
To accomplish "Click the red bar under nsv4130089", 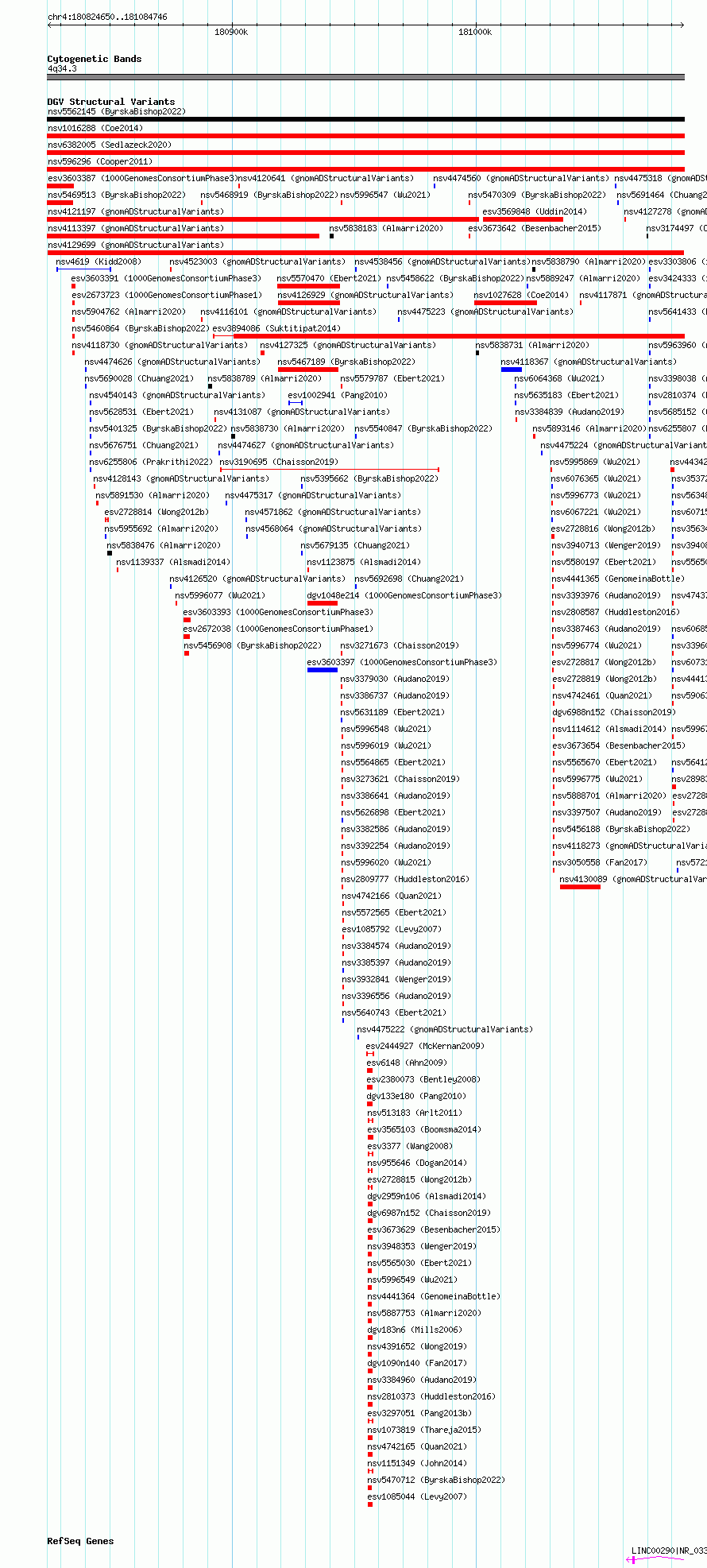I will [x=580, y=887].
